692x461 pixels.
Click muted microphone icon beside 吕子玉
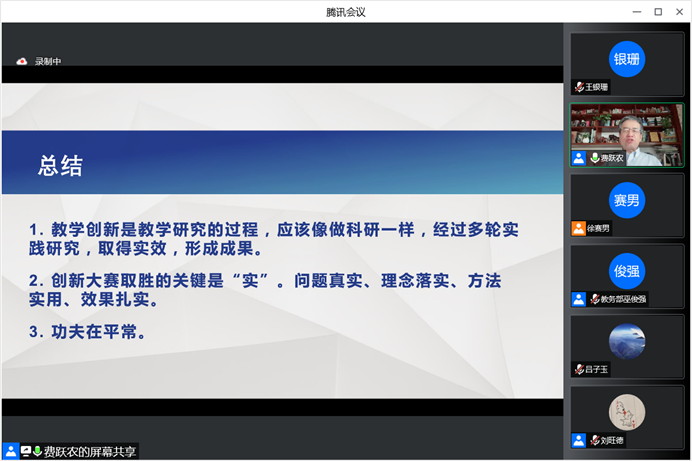(580, 369)
